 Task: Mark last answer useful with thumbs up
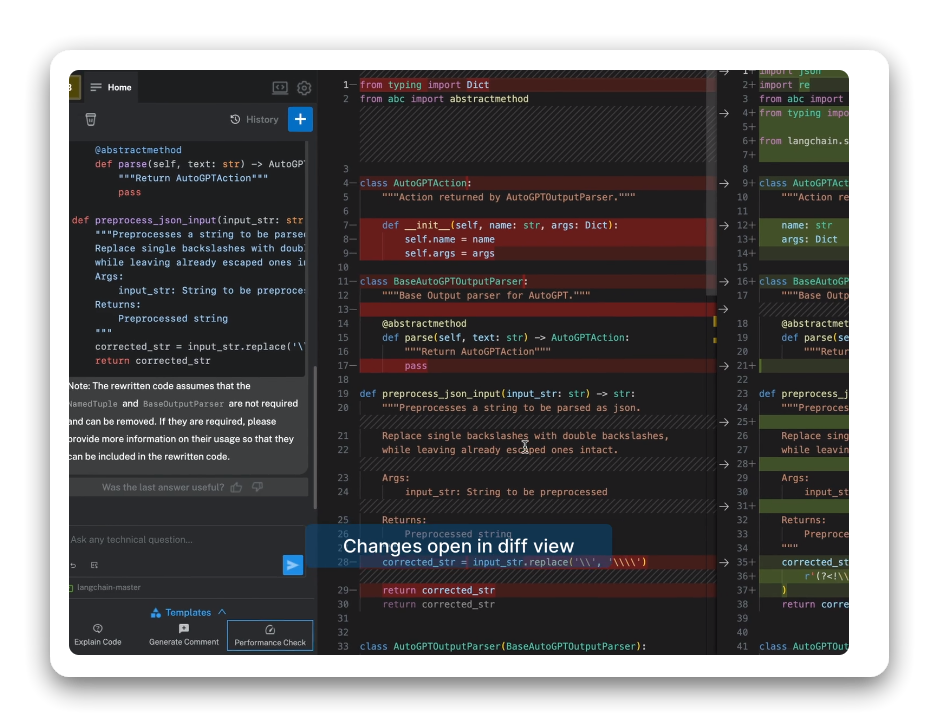click(236, 487)
